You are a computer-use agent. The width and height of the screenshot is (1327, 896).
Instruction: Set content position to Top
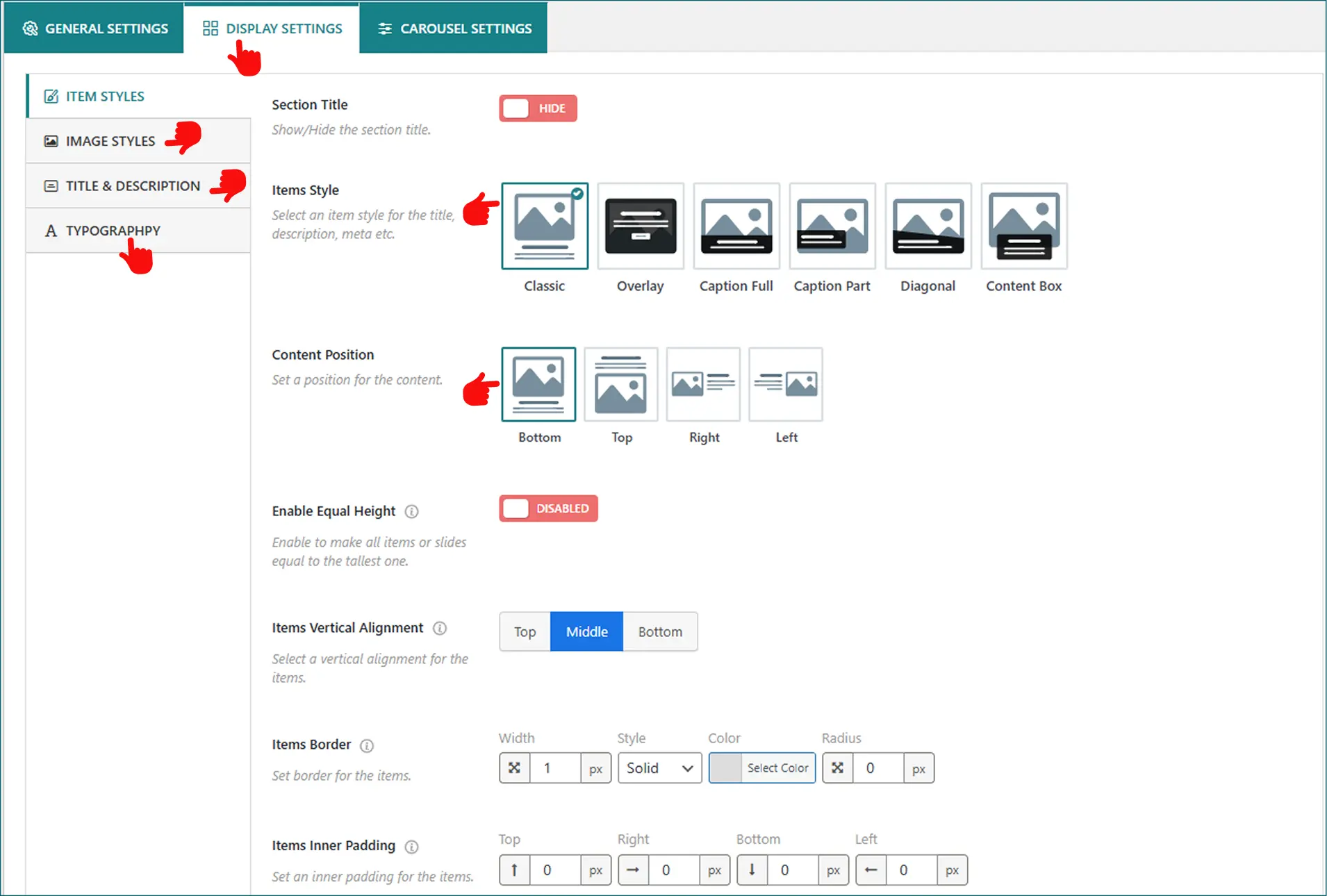click(620, 385)
